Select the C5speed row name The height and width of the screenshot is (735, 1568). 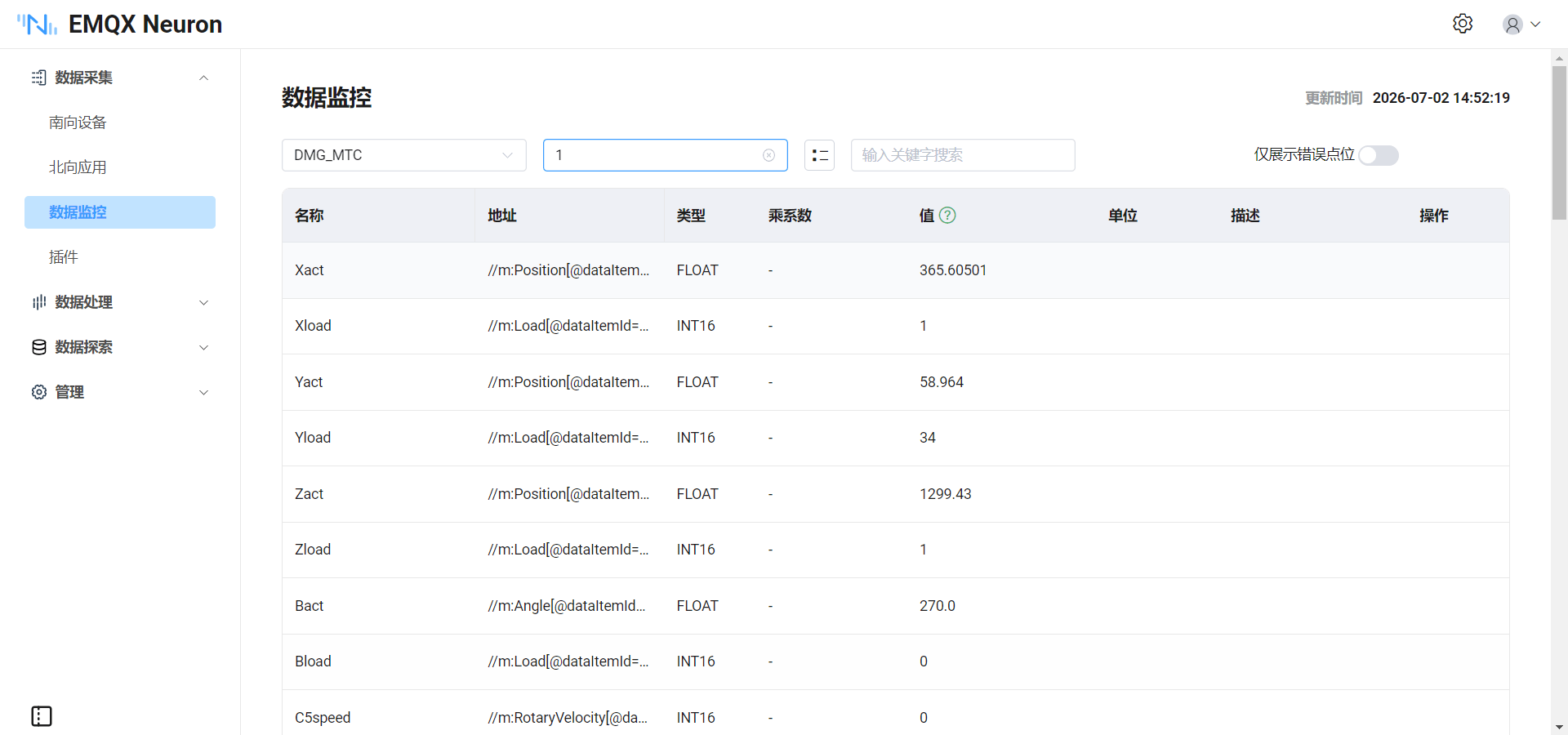(323, 718)
